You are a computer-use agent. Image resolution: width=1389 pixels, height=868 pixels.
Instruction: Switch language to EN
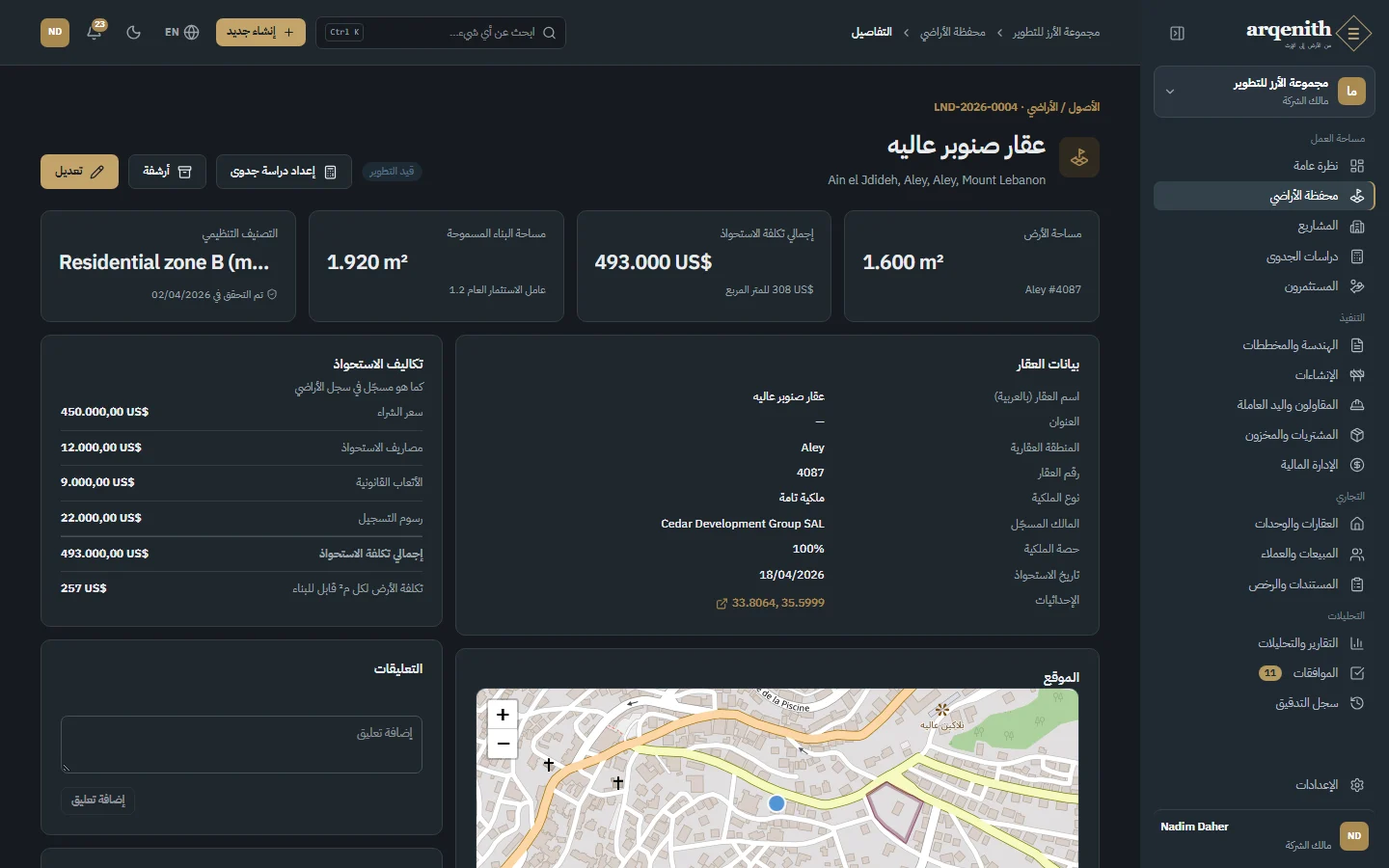coord(181,32)
